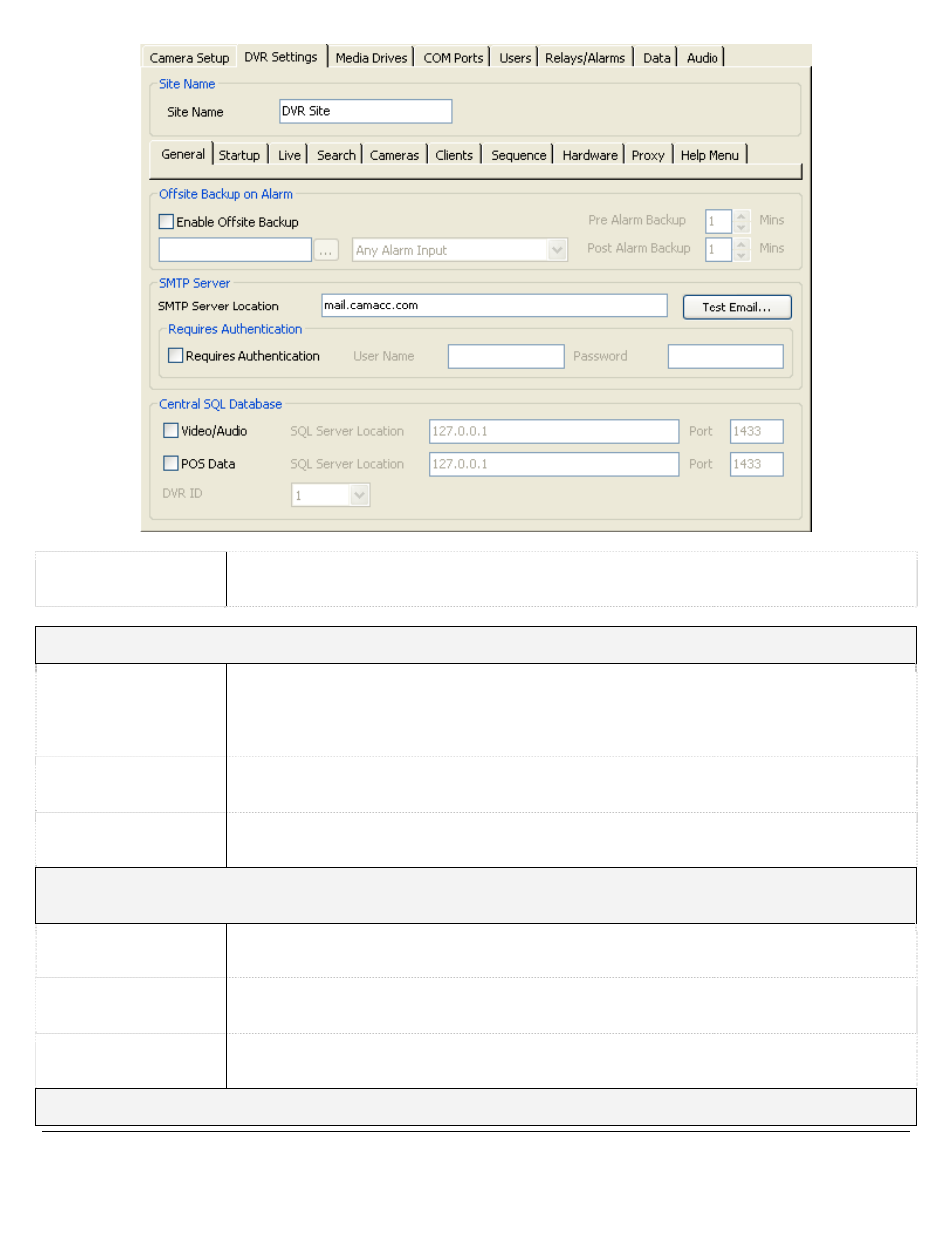Viewport: 952px width, 1233px height.
Task: Decrease Post Alarm Backup minutes
Action: (x=741, y=255)
